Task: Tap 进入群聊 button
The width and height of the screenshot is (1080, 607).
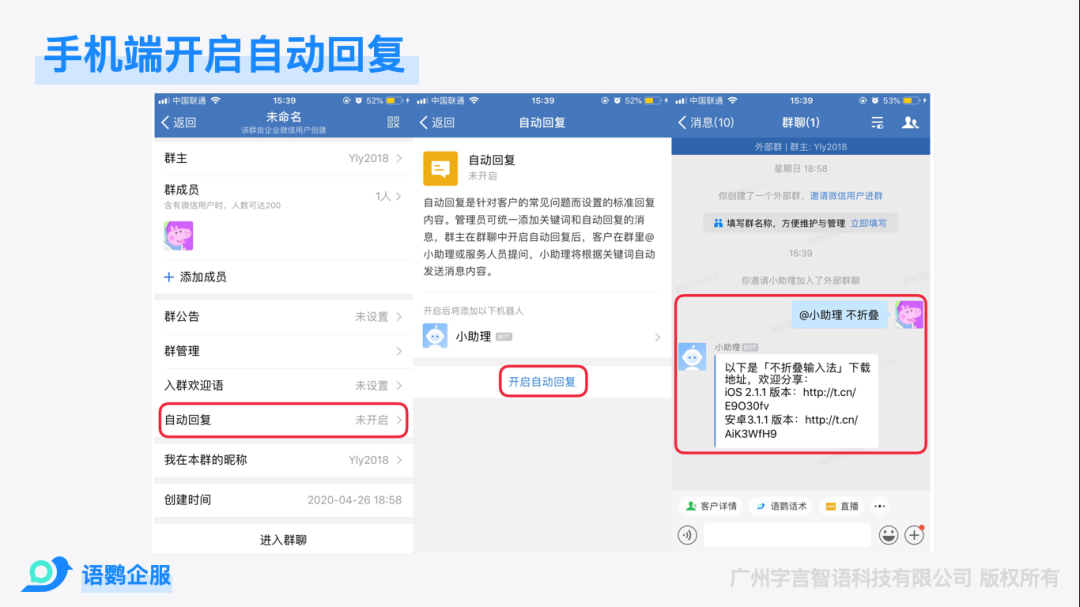Action: tap(283, 540)
